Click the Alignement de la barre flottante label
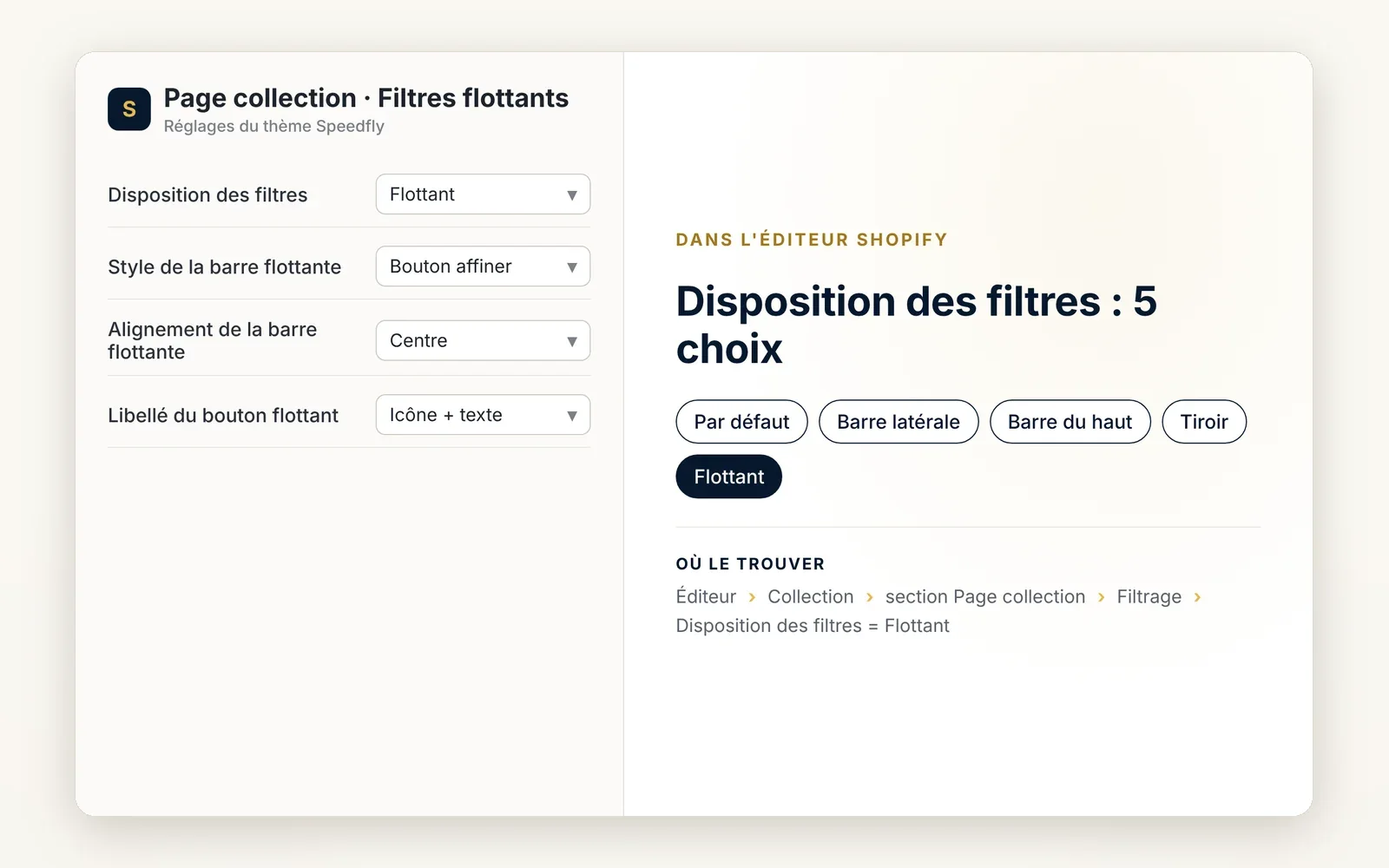This screenshot has height=868, width=1389. [213, 340]
